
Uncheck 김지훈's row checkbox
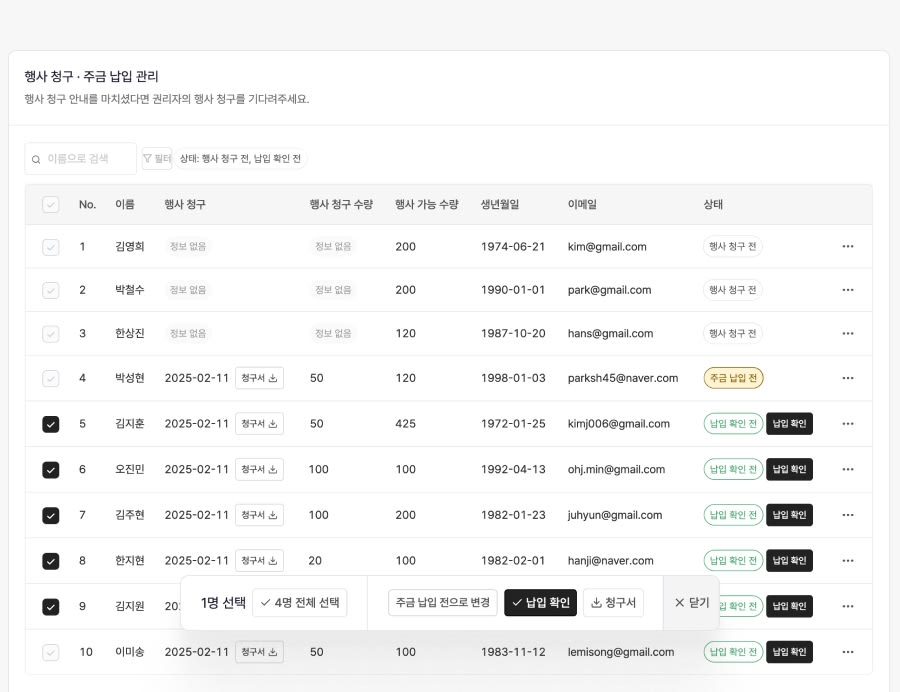click(x=51, y=424)
